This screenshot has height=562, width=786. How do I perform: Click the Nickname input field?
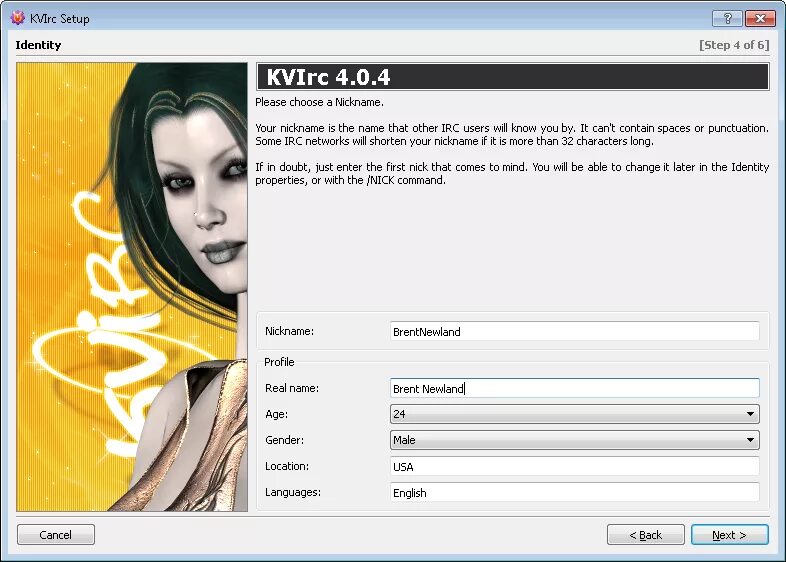pos(574,331)
